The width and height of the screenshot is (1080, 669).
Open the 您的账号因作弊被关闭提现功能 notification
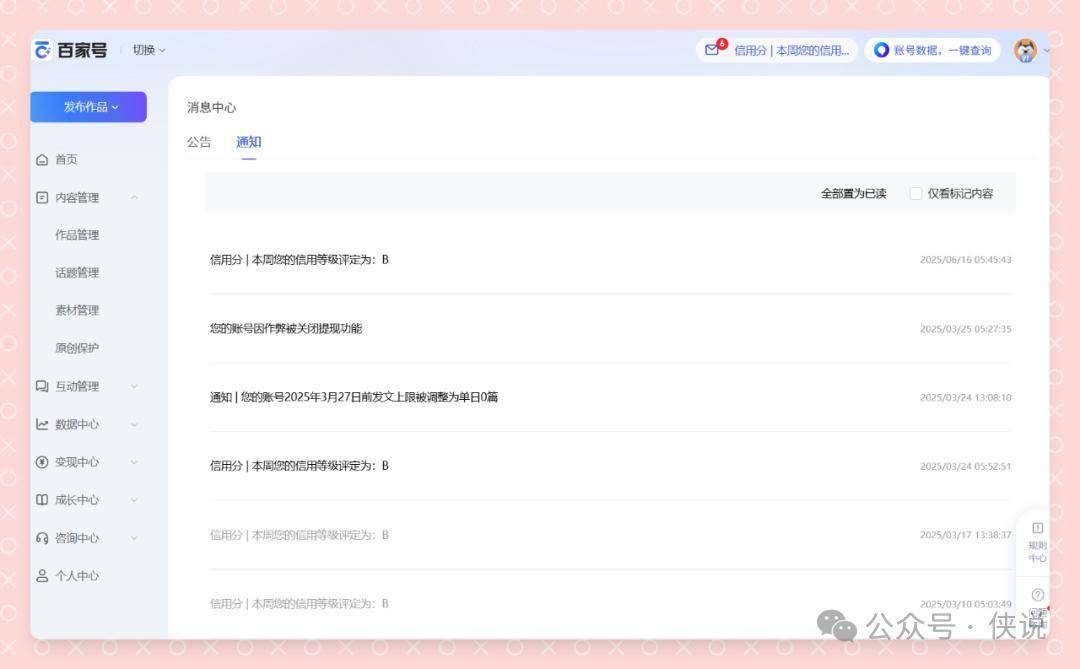click(286, 329)
